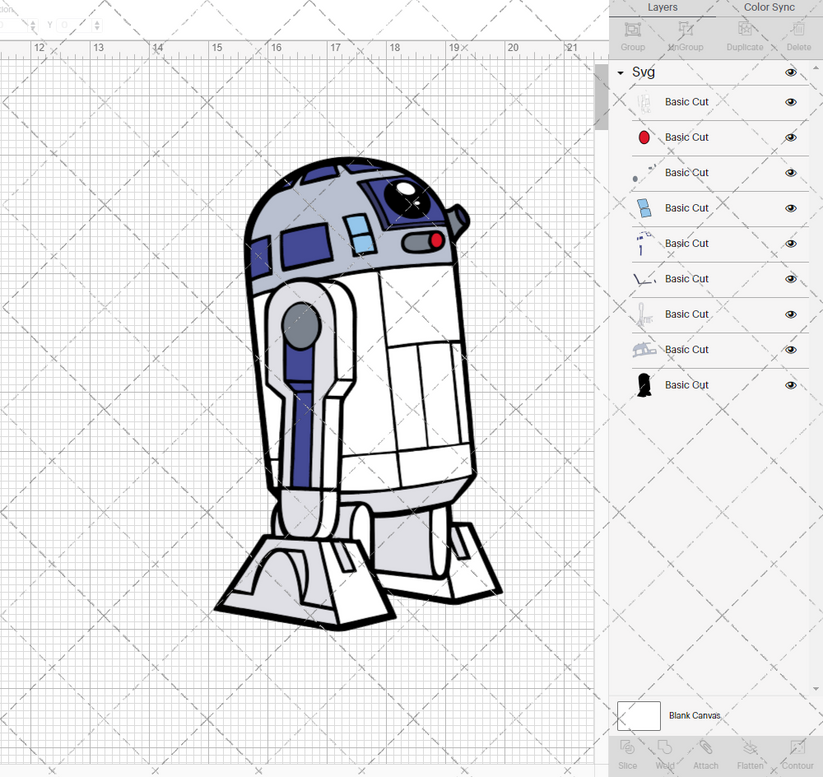Image resolution: width=823 pixels, height=777 pixels.
Task: Open the Blank Canvas color swatch
Action: (x=641, y=716)
